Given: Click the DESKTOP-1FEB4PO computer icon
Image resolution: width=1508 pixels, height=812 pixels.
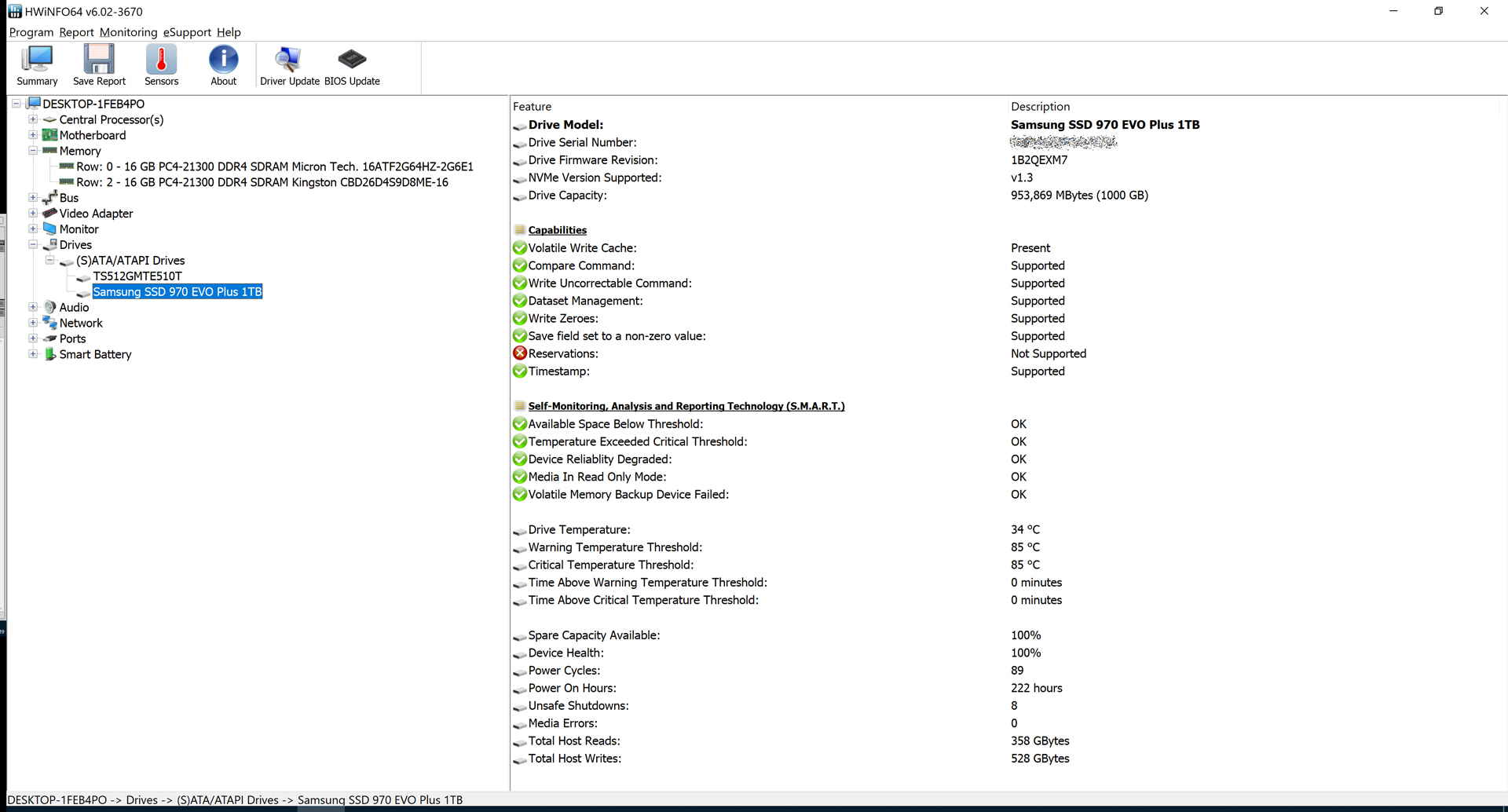Looking at the screenshot, I should 33,104.
